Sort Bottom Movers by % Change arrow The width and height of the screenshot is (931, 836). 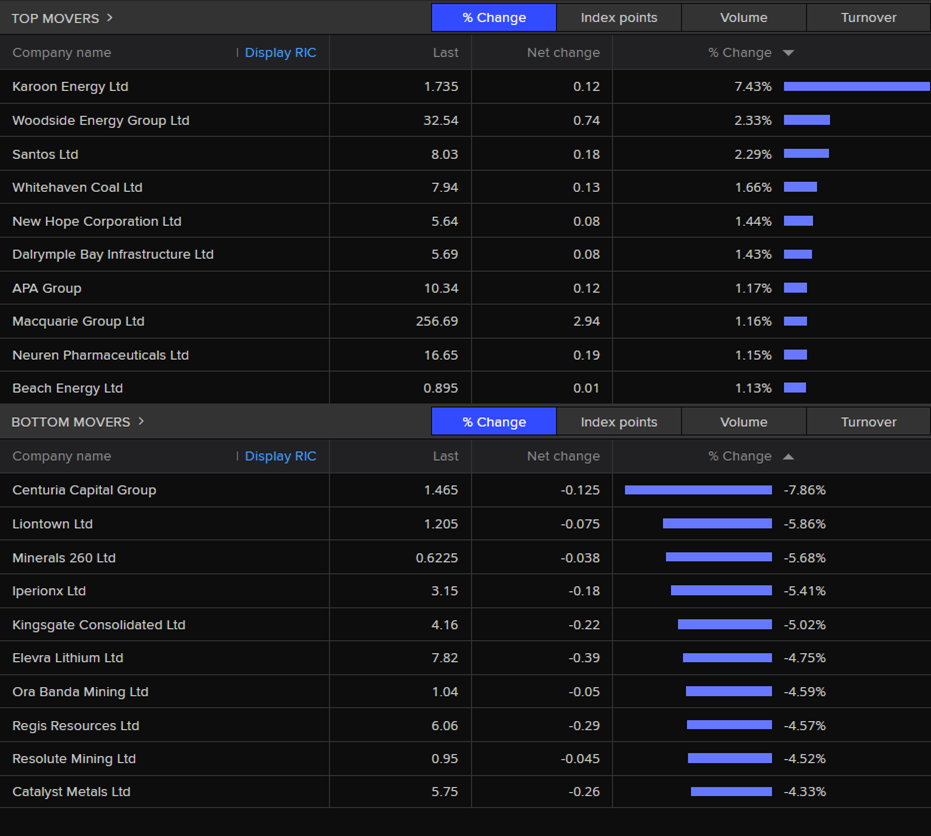[788, 457]
